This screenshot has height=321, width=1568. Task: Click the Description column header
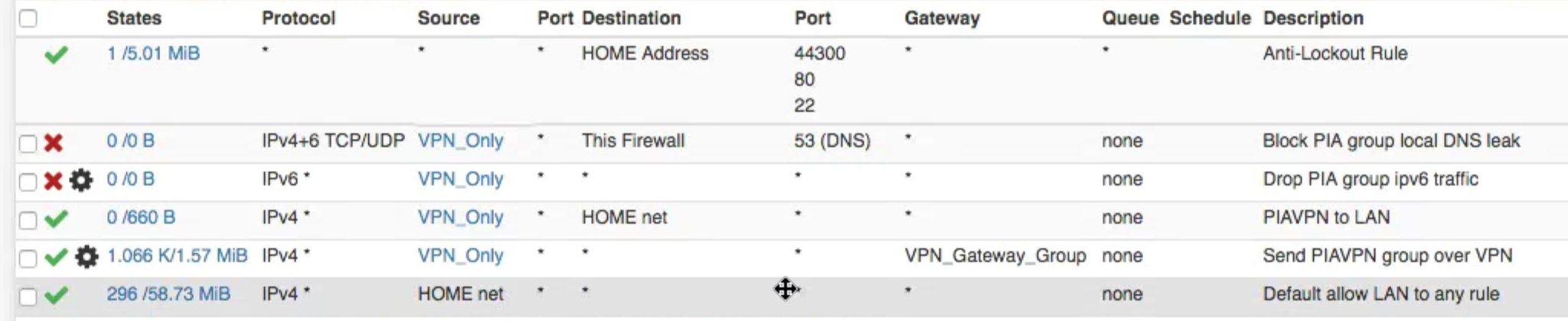1313,18
